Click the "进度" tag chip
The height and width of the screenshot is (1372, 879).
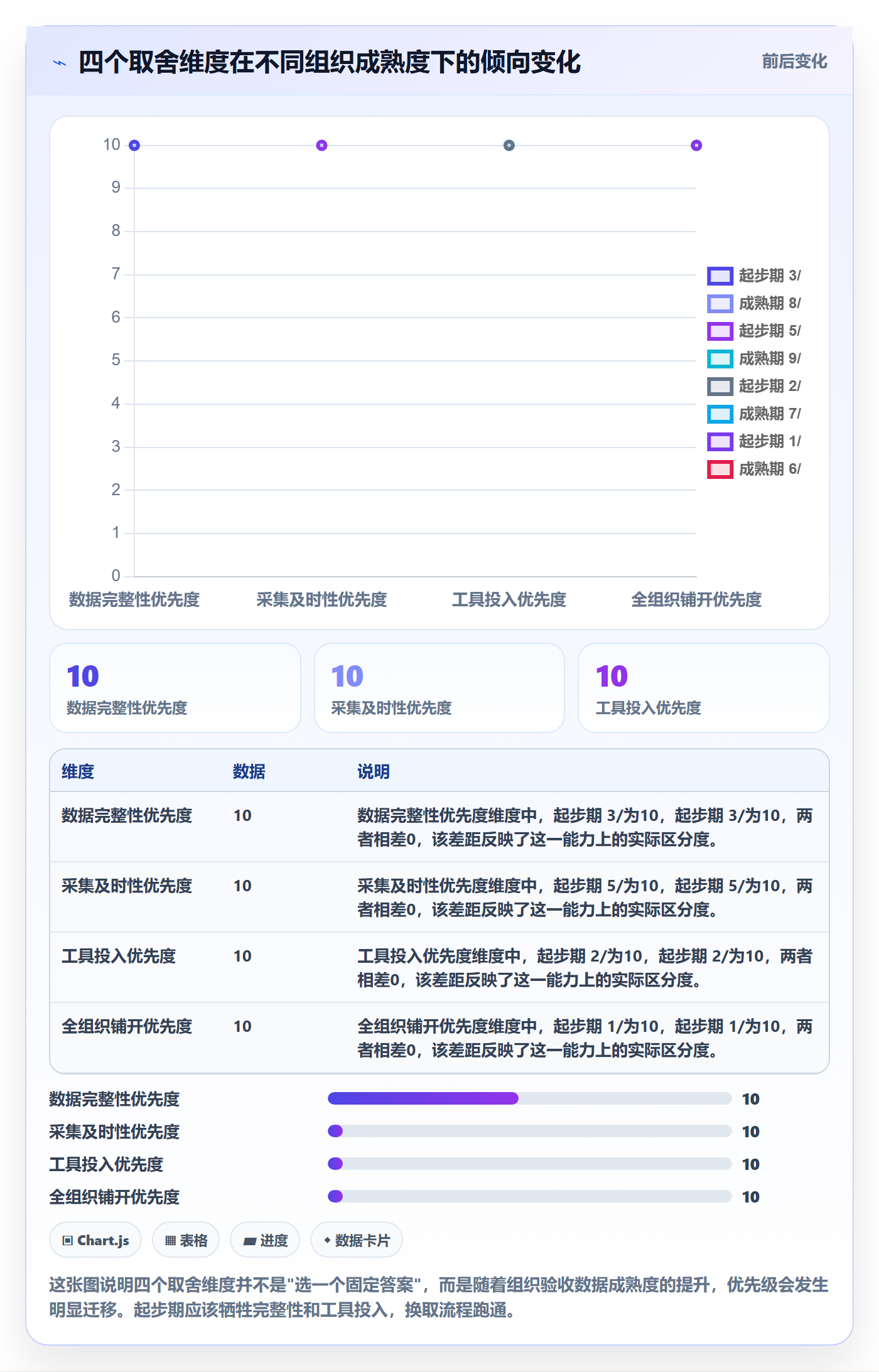click(x=265, y=1240)
